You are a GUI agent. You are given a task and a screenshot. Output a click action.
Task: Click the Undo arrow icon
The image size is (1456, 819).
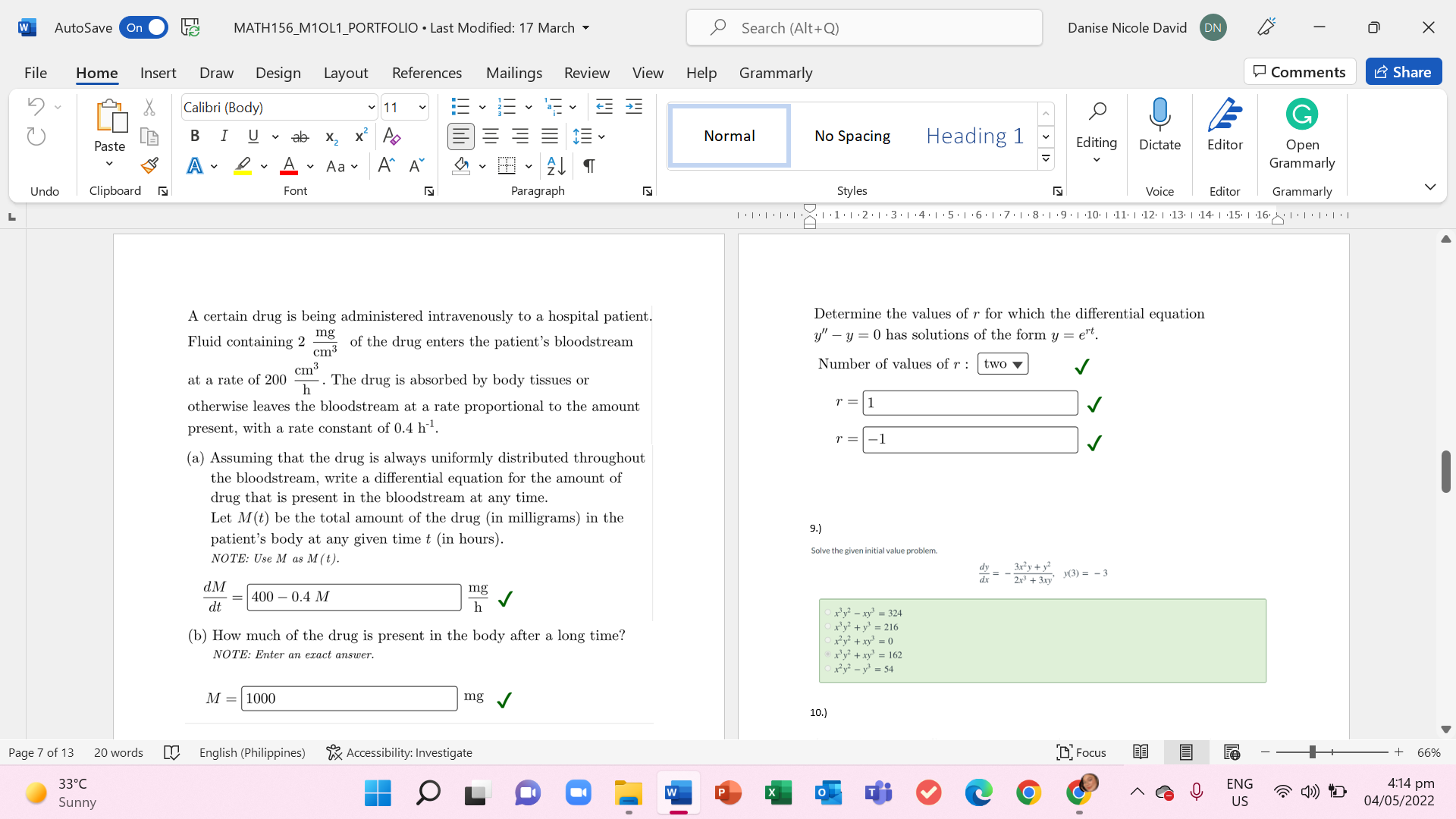pos(36,106)
